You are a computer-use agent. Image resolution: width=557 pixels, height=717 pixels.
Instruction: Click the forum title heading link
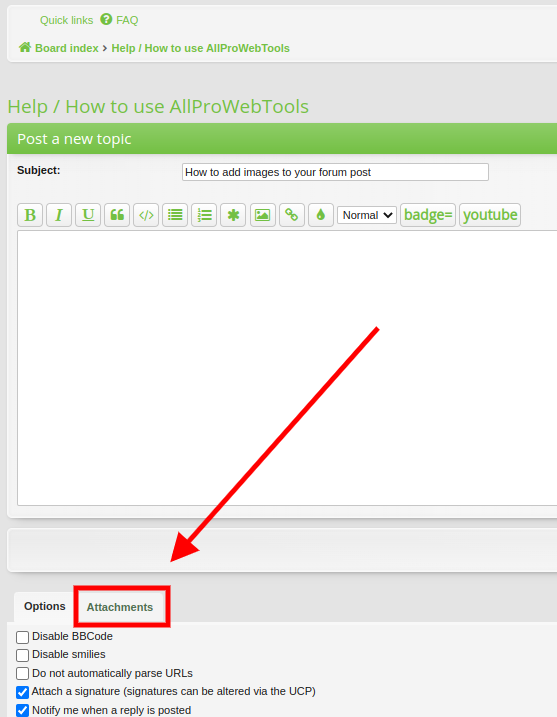click(158, 107)
